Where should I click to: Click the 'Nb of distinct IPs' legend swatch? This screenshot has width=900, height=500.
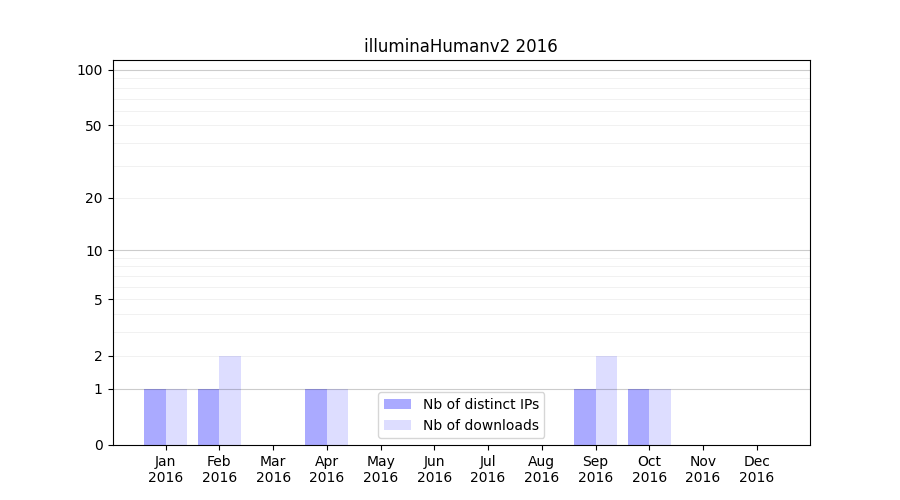(397, 404)
